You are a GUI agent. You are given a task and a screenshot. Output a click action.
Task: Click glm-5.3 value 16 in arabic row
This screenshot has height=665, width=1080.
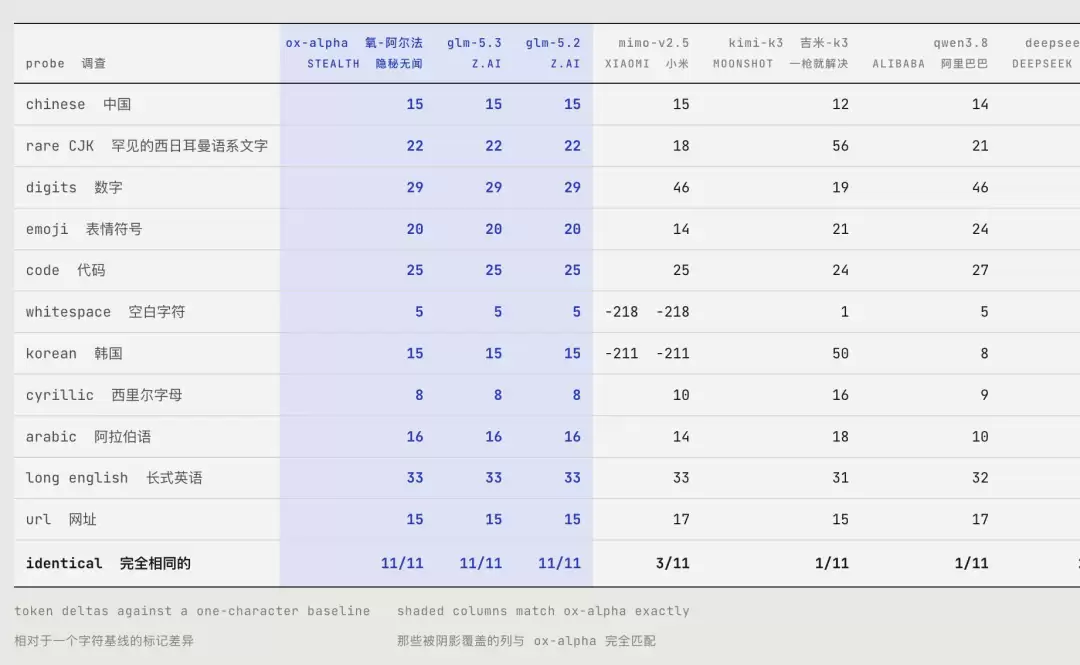(x=493, y=436)
